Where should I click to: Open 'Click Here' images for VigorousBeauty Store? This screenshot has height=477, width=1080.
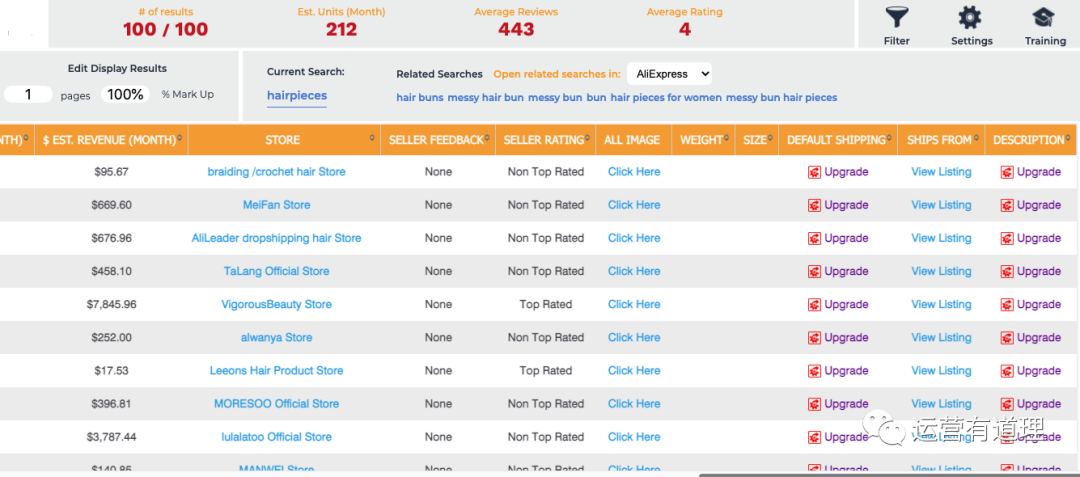[x=634, y=304]
